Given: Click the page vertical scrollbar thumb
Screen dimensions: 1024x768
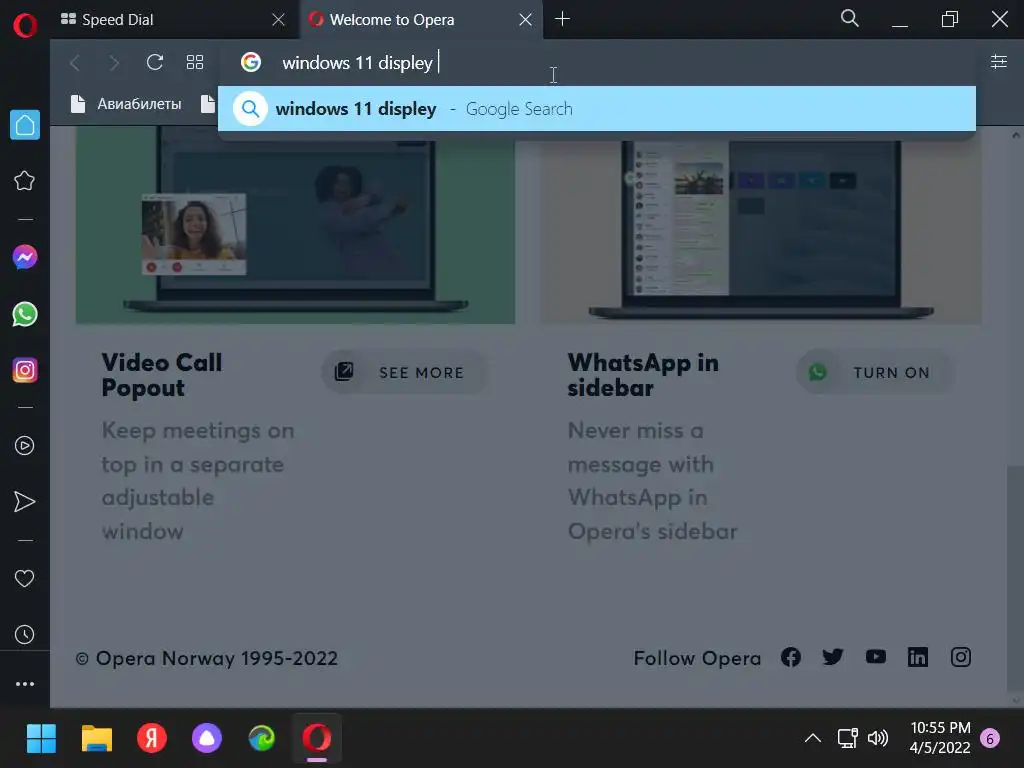Looking at the screenshot, I should tap(1016, 576).
